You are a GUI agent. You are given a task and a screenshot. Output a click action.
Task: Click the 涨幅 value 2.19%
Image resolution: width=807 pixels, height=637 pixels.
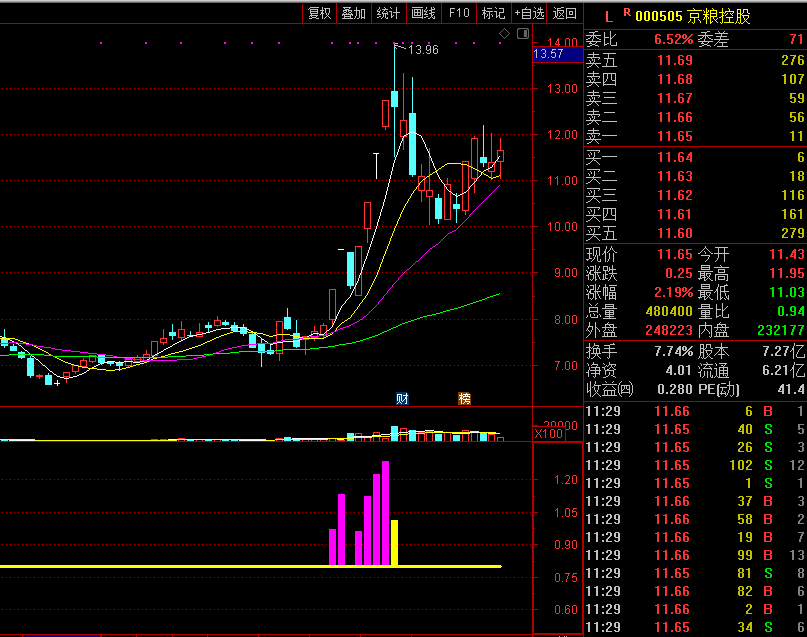tap(674, 293)
